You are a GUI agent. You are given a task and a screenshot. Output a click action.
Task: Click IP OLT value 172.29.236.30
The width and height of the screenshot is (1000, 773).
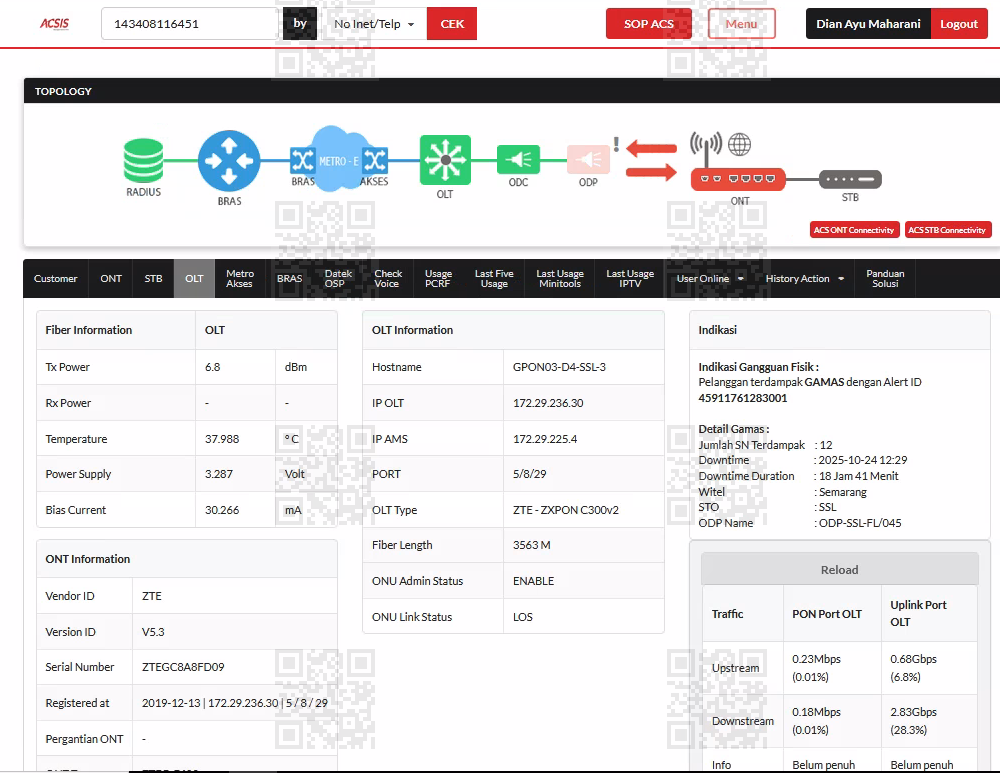click(x=548, y=403)
